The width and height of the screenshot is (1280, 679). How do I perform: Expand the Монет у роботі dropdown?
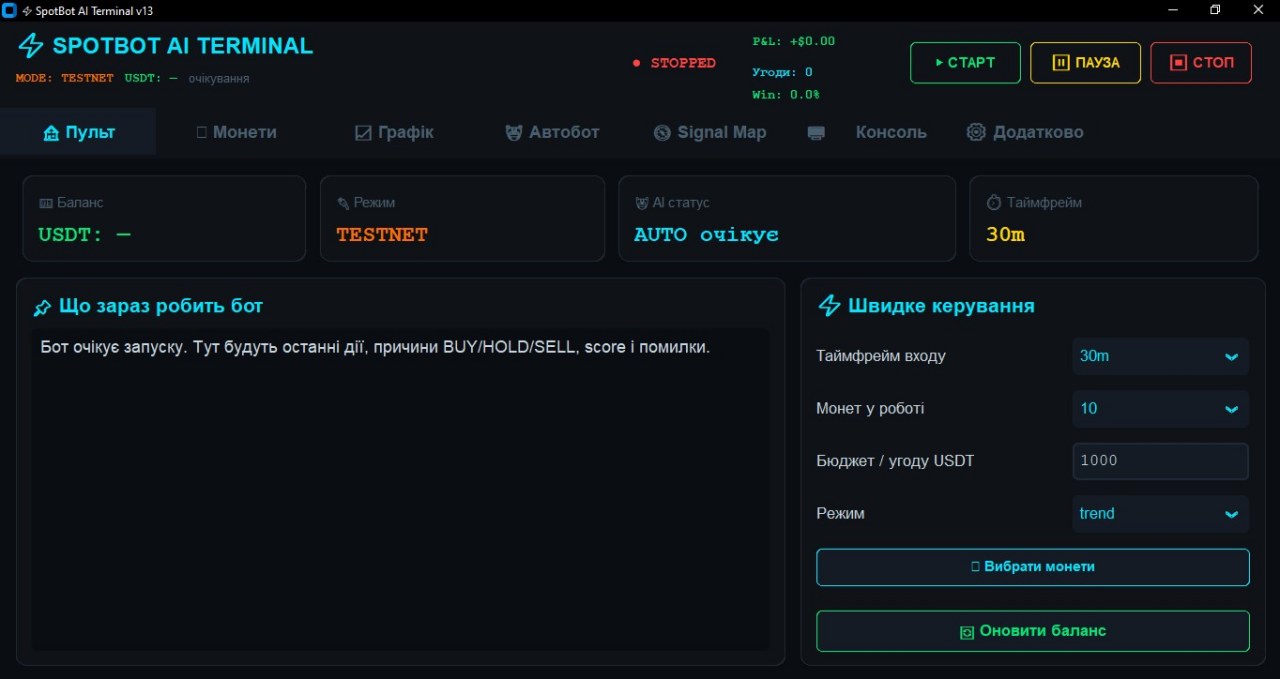1160,408
